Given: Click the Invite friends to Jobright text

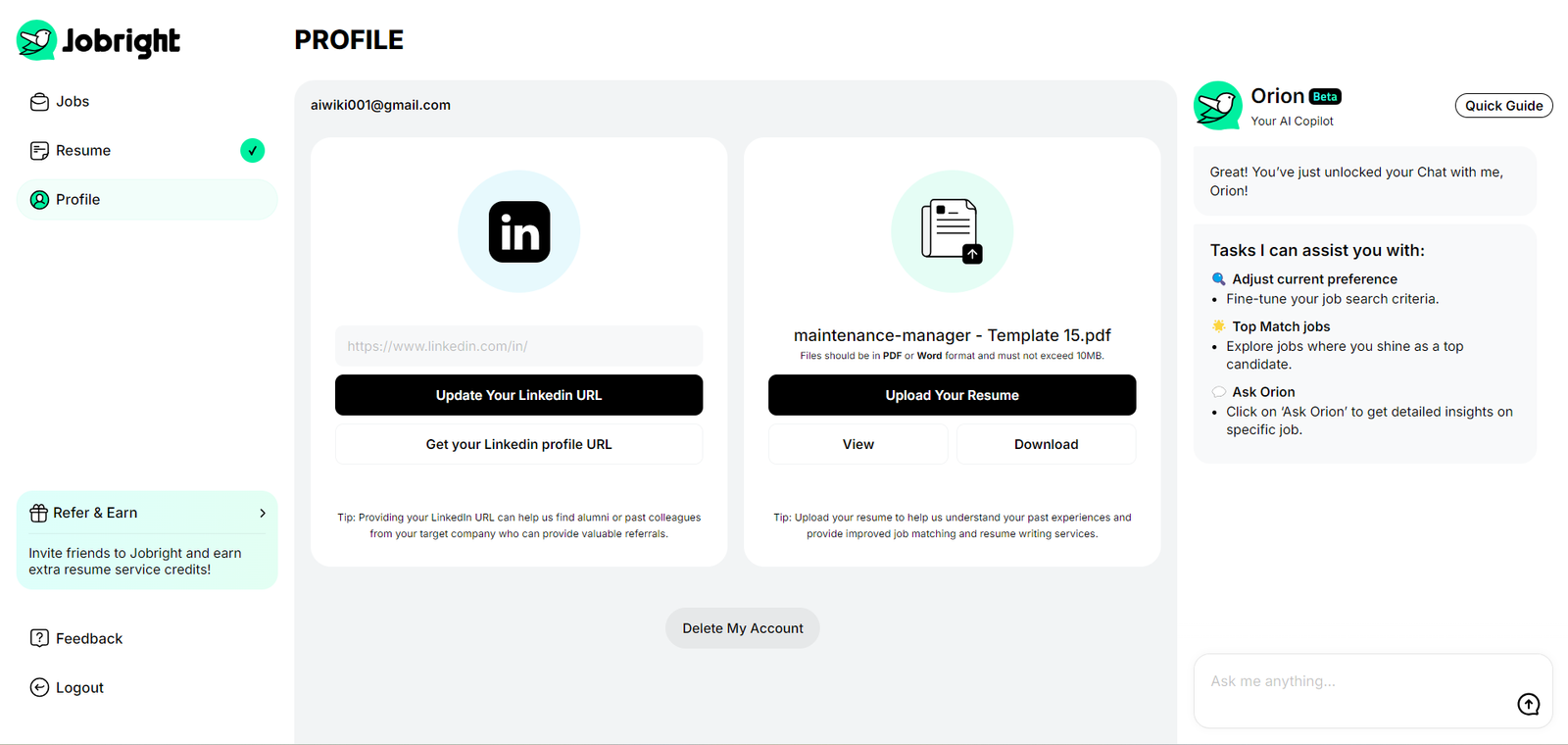Looking at the screenshot, I should [x=134, y=561].
